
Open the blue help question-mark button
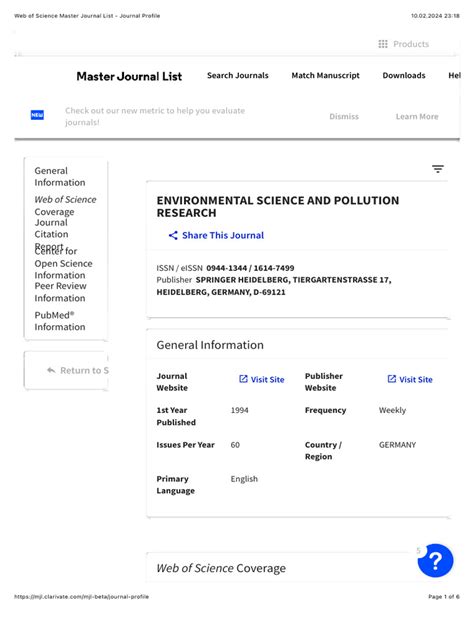tap(436, 561)
